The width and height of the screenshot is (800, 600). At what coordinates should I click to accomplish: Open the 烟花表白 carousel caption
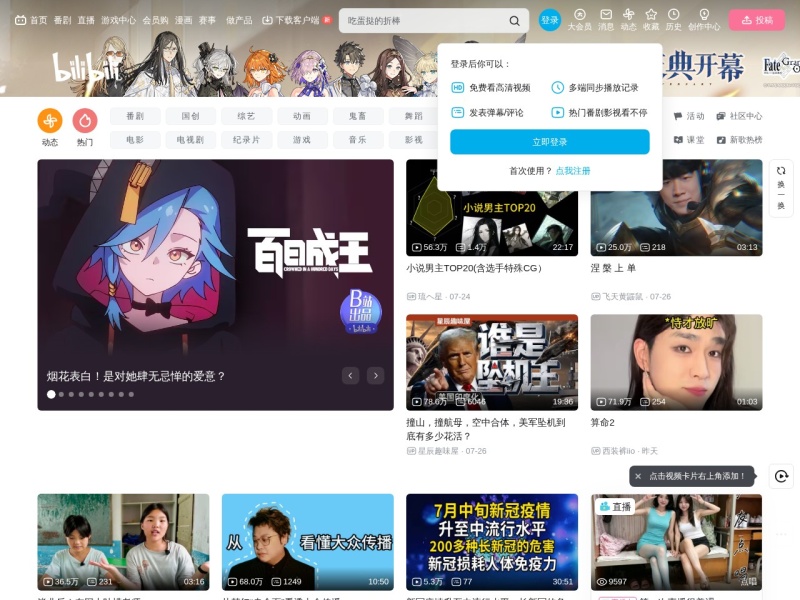pos(136,377)
